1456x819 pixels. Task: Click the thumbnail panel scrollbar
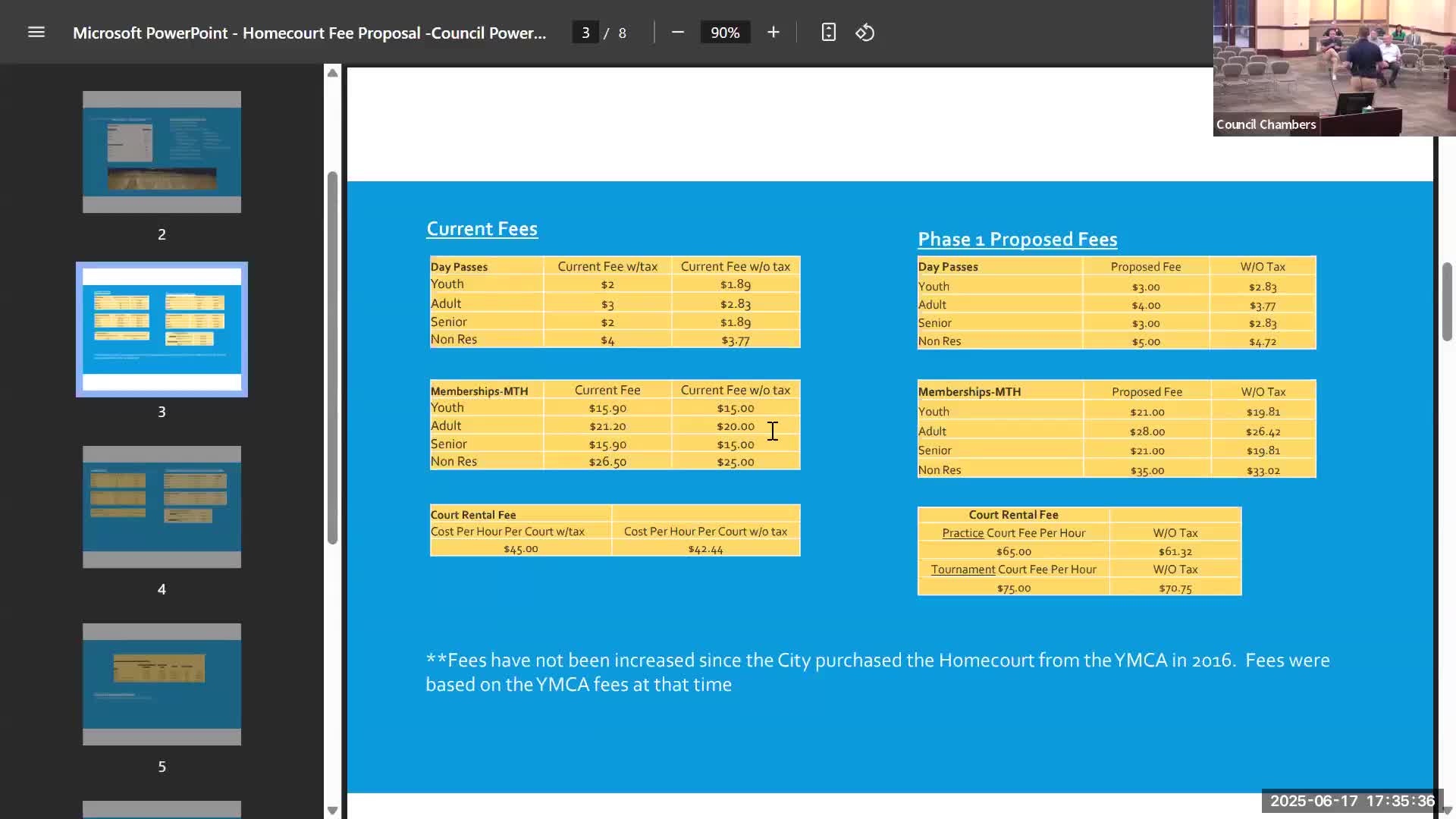pyautogui.click(x=332, y=356)
